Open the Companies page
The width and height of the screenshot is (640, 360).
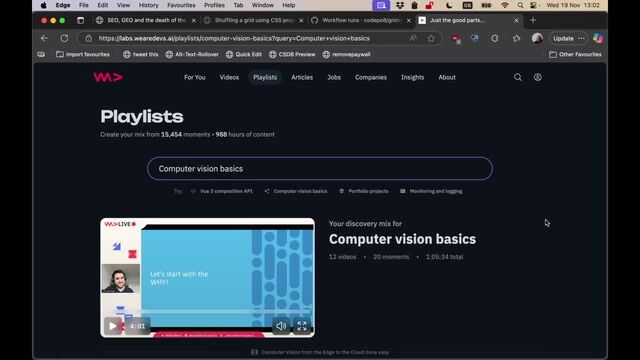pos(371,77)
